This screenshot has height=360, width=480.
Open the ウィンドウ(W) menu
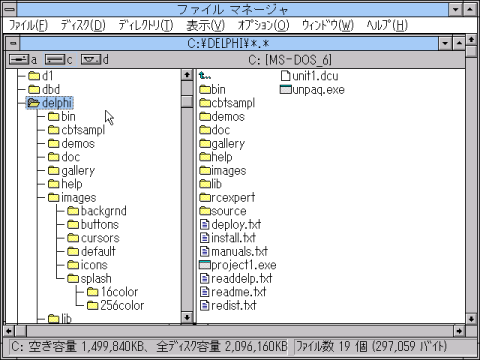[x=328, y=25]
